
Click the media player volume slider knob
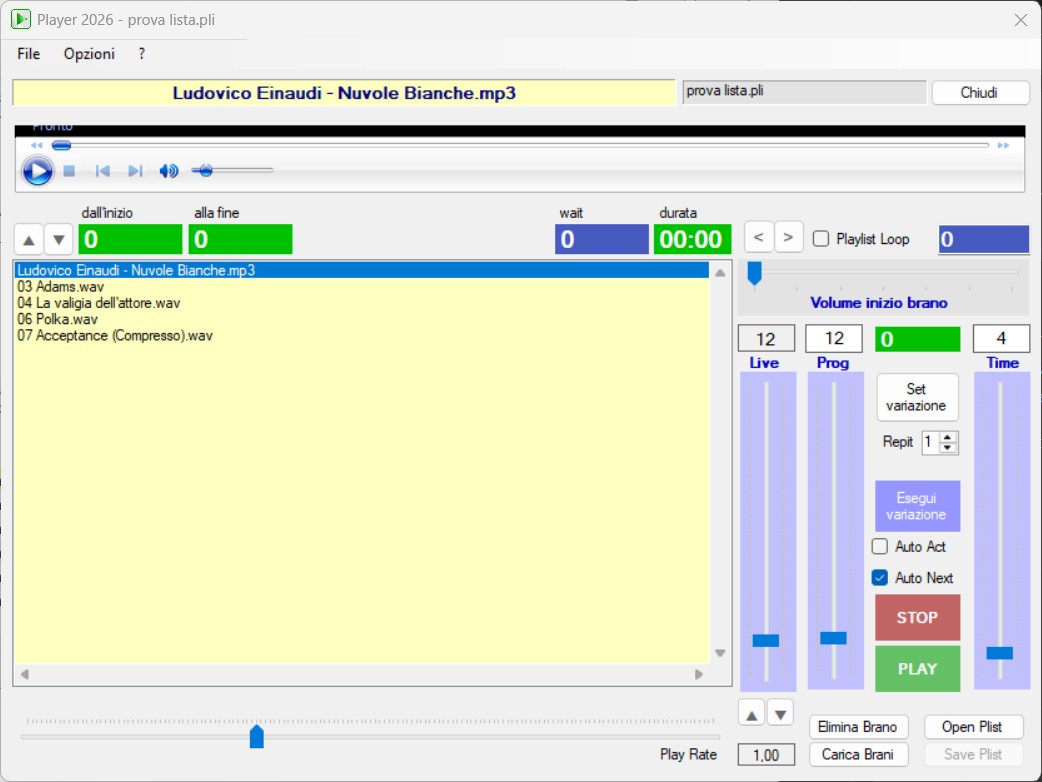pyautogui.click(x=206, y=171)
